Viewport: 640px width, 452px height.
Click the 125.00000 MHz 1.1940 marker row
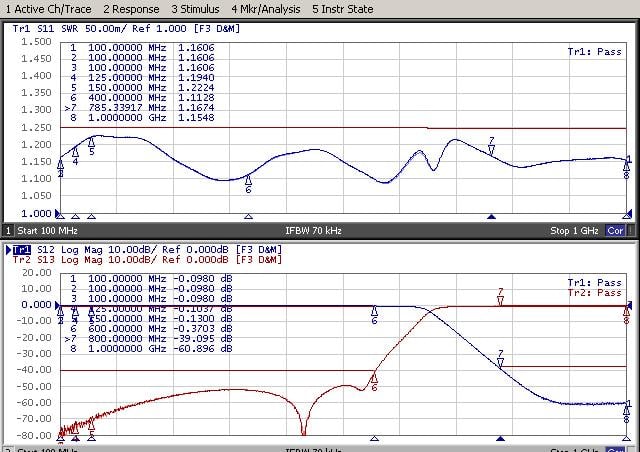click(x=140, y=78)
